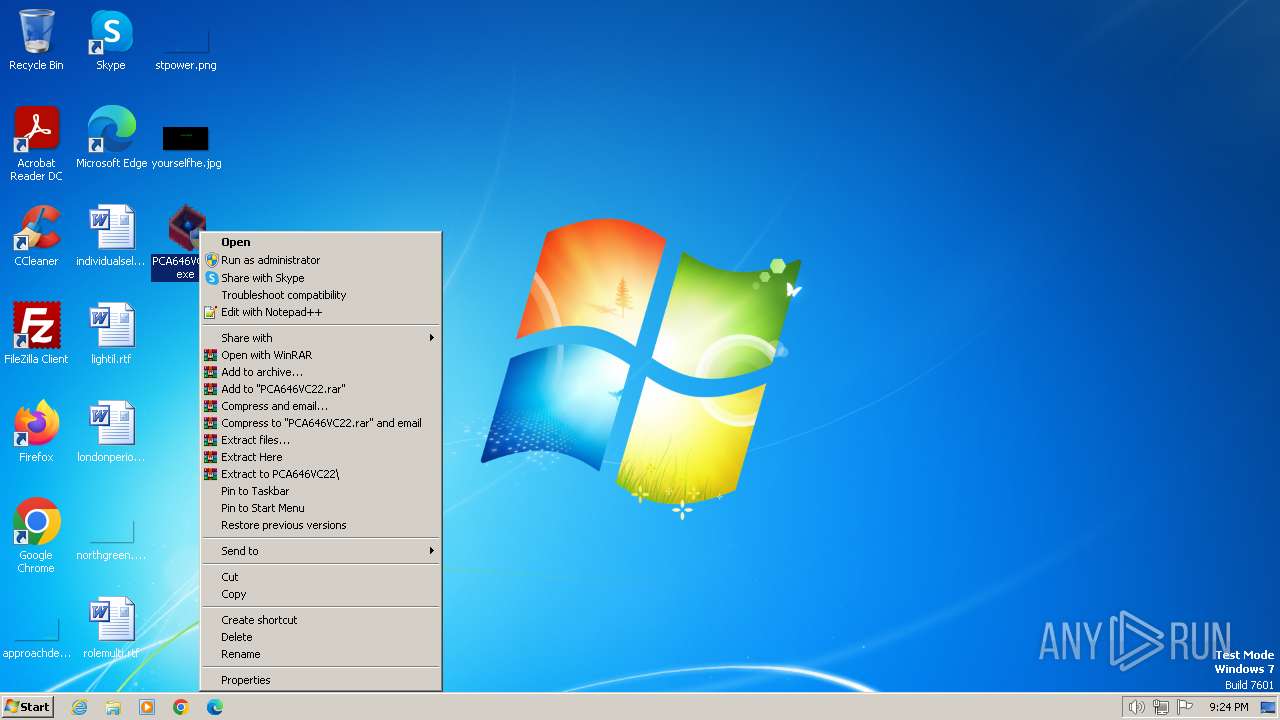The width and height of the screenshot is (1280, 720).
Task: Choose Compress and email...
Action: [320, 406]
